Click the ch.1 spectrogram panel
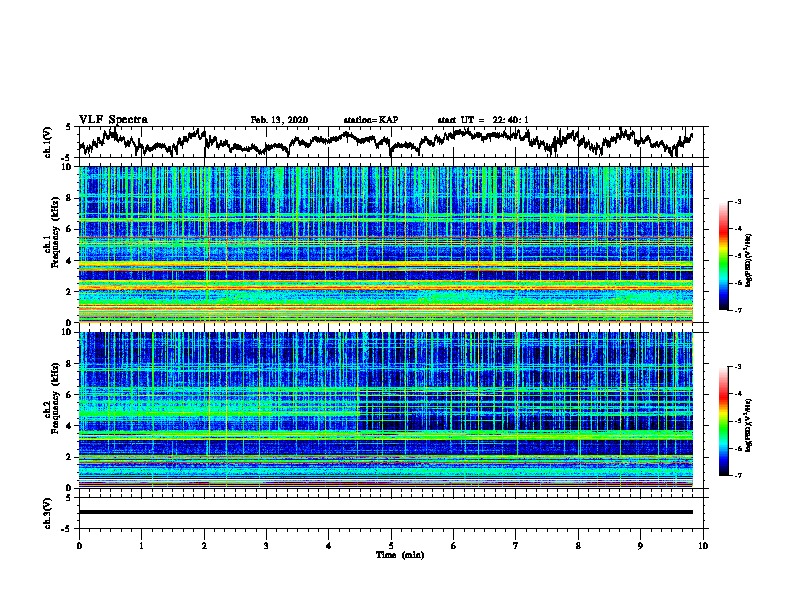This screenshot has height=612, width=792. (385, 244)
